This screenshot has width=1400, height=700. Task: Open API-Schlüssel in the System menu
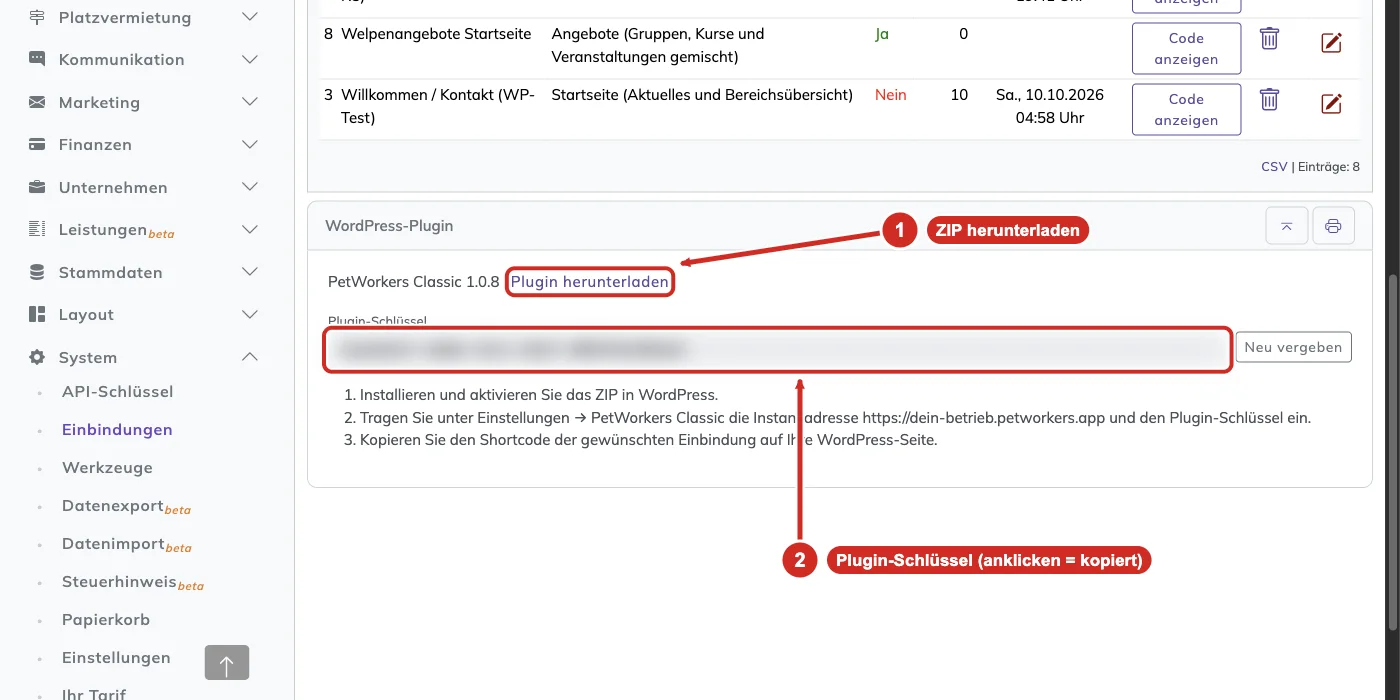pos(118,392)
